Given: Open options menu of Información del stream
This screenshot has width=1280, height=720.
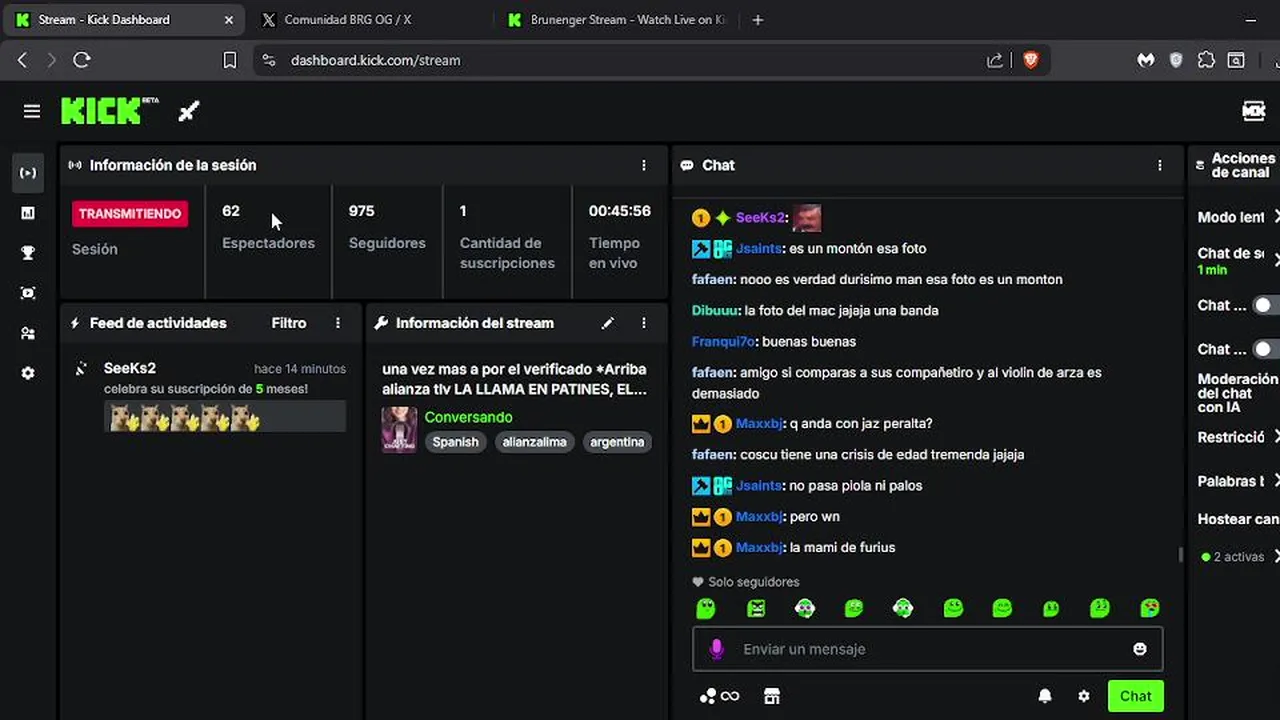Looking at the screenshot, I should pyautogui.click(x=644, y=323).
